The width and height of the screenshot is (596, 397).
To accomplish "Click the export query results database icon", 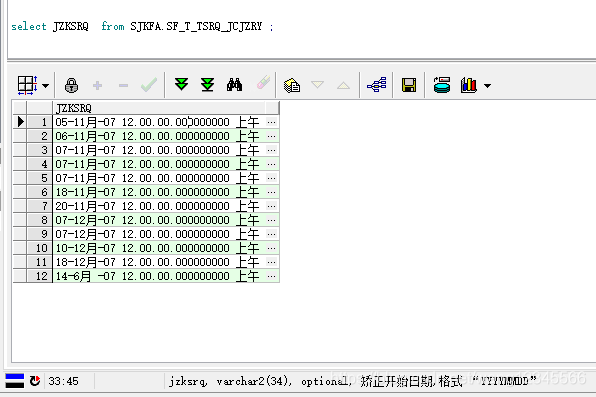I will [442, 85].
